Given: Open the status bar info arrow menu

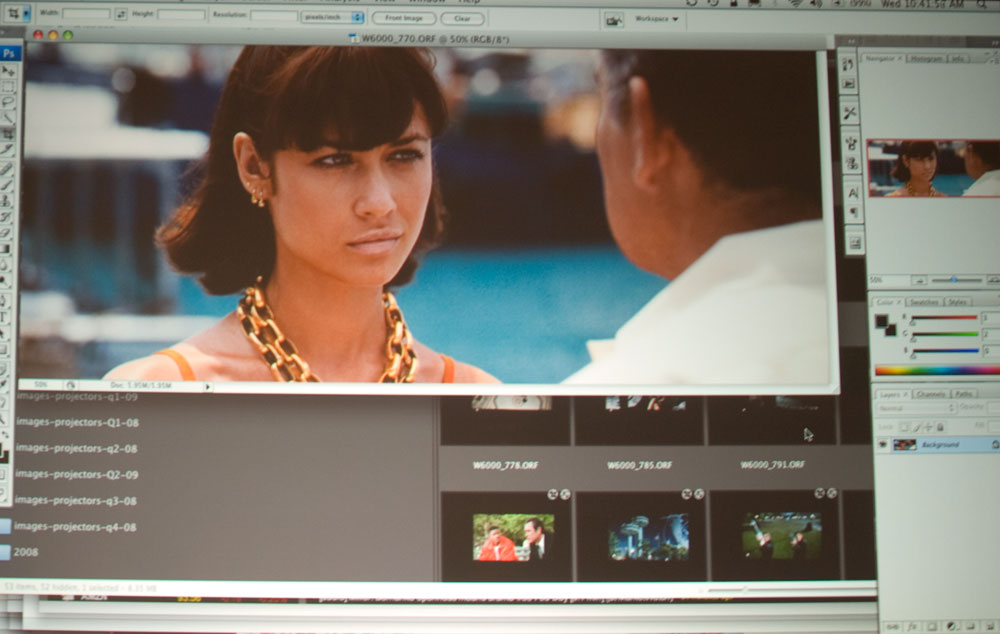Looking at the screenshot, I should 207,387.
